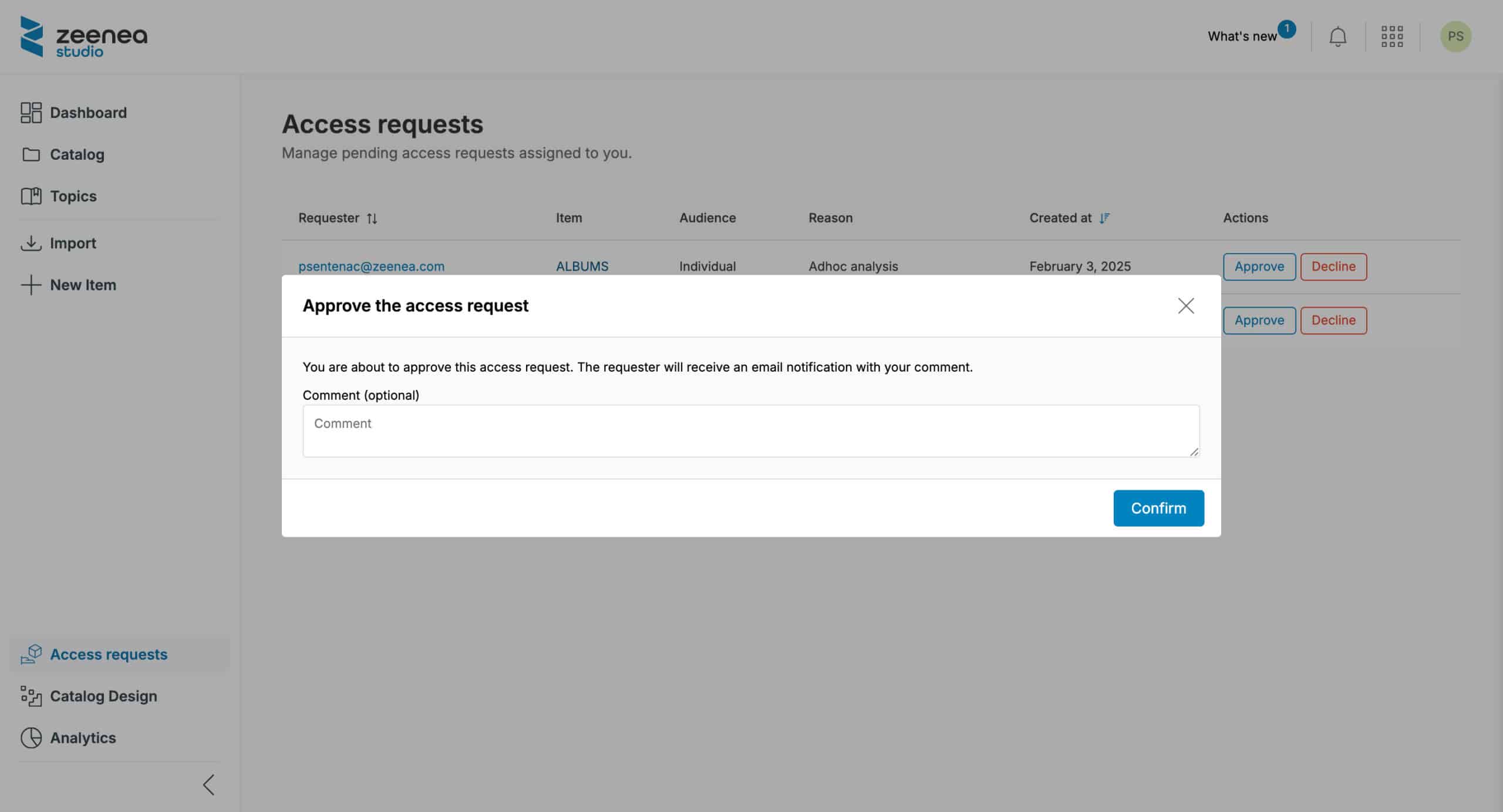Click the Import icon in sidebar
The image size is (1503, 812).
pyautogui.click(x=30, y=243)
